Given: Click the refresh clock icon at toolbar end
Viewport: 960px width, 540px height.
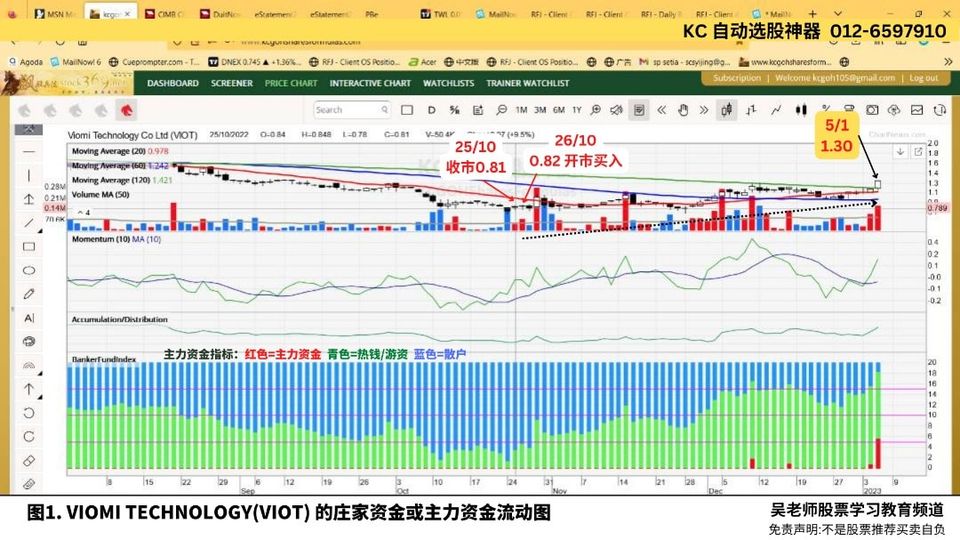Looking at the screenshot, I should (x=939, y=110).
